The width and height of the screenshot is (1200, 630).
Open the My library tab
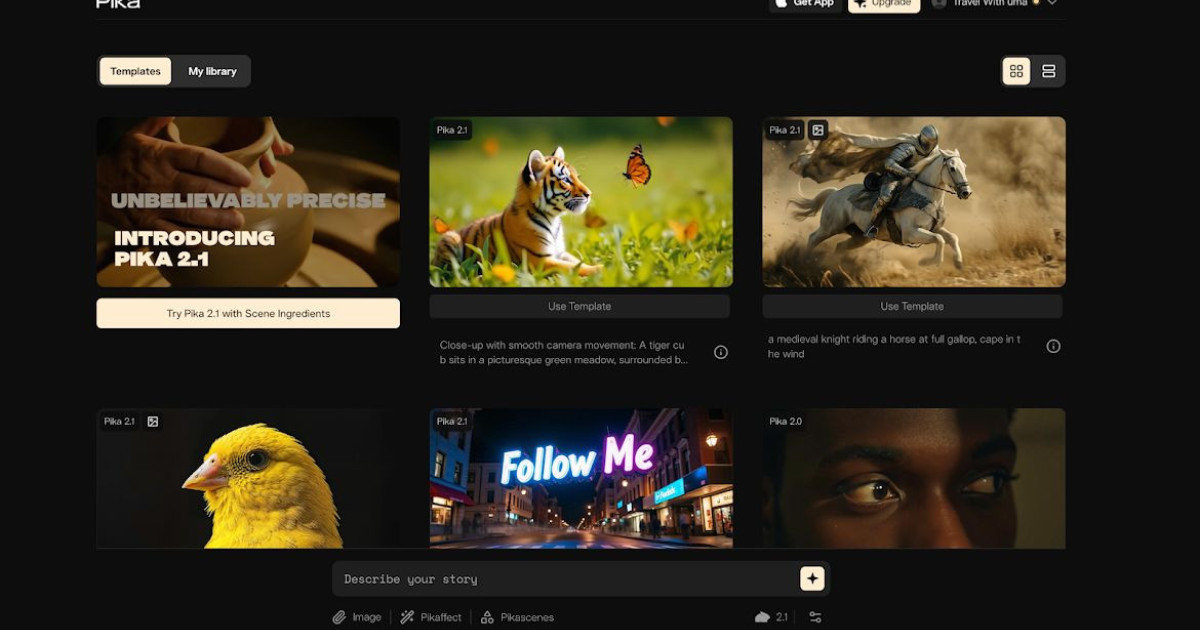pyautogui.click(x=212, y=71)
